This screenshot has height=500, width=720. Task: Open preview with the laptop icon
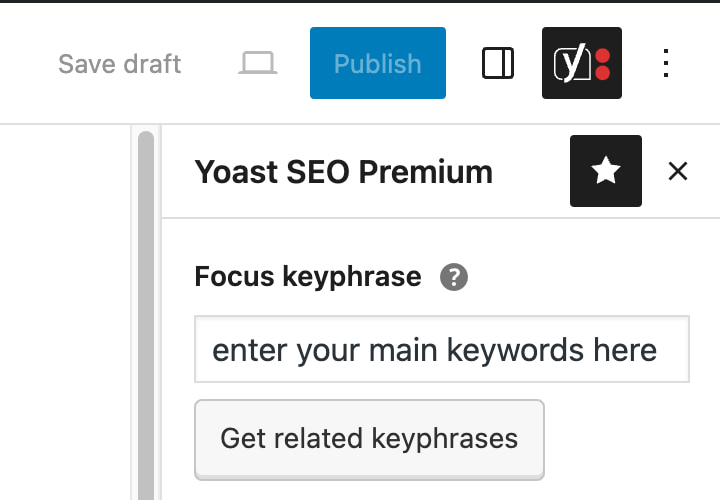(258, 63)
